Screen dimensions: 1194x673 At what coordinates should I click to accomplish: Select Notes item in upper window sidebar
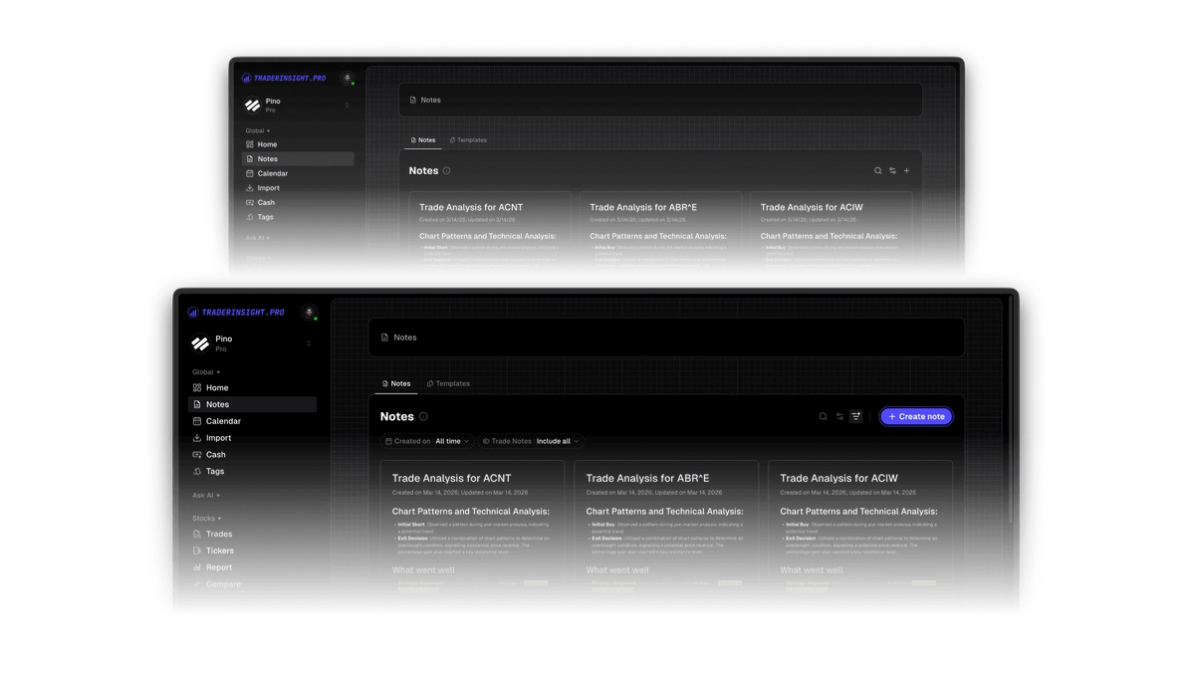[298, 158]
